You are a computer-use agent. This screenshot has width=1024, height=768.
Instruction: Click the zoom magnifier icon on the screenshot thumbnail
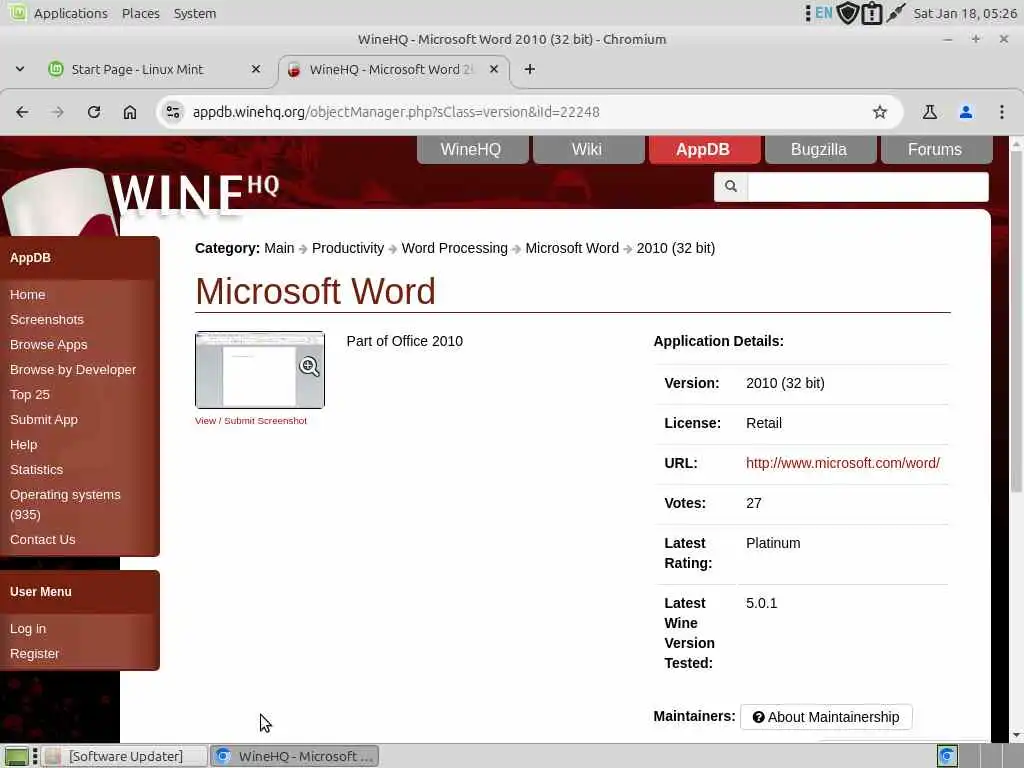coord(310,367)
